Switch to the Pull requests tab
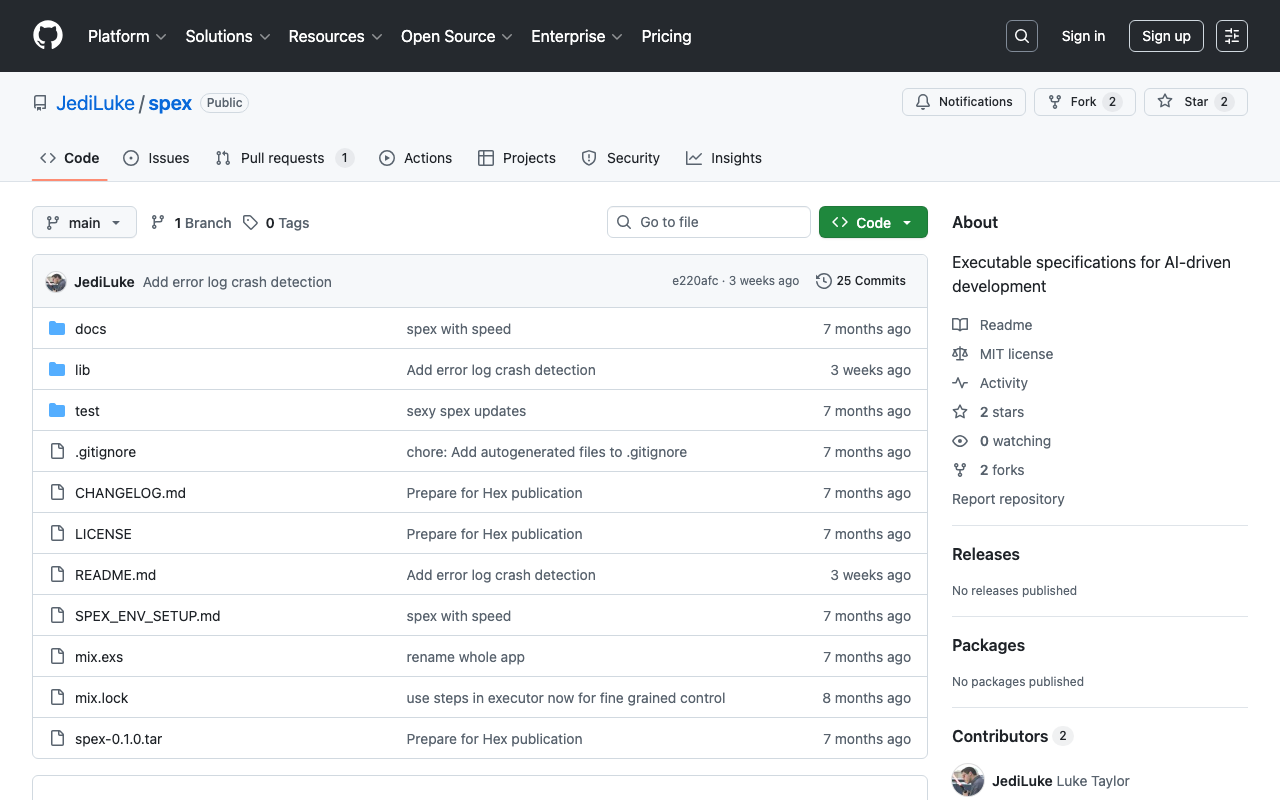The width and height of the screenshot is (1280, 800). (x=283, y=157)
